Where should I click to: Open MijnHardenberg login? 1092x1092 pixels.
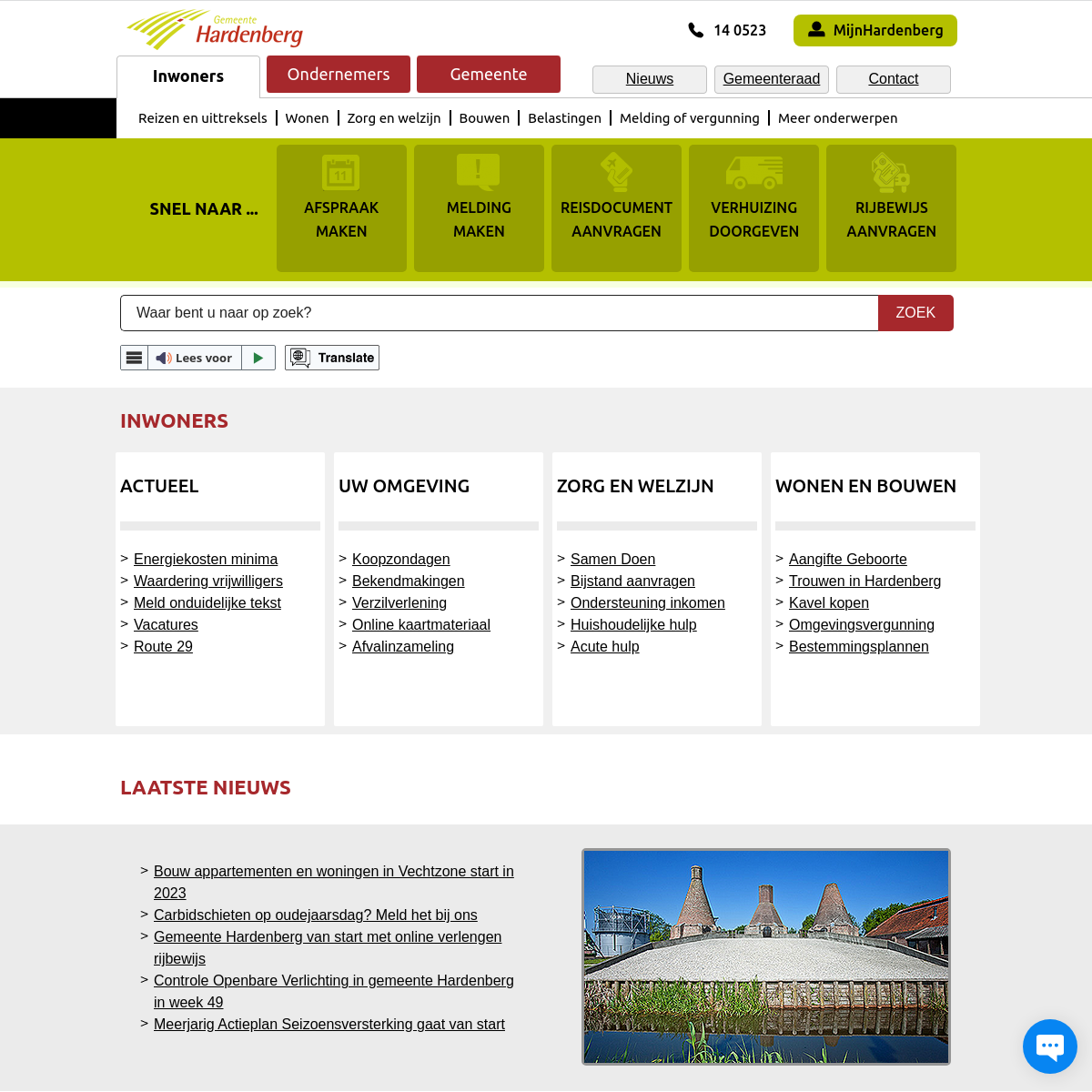875,30
